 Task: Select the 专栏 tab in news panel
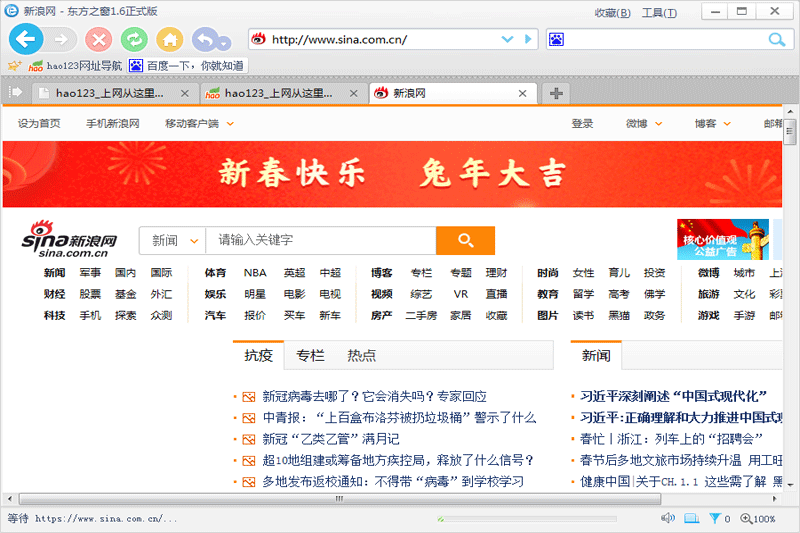click(310, 356)
